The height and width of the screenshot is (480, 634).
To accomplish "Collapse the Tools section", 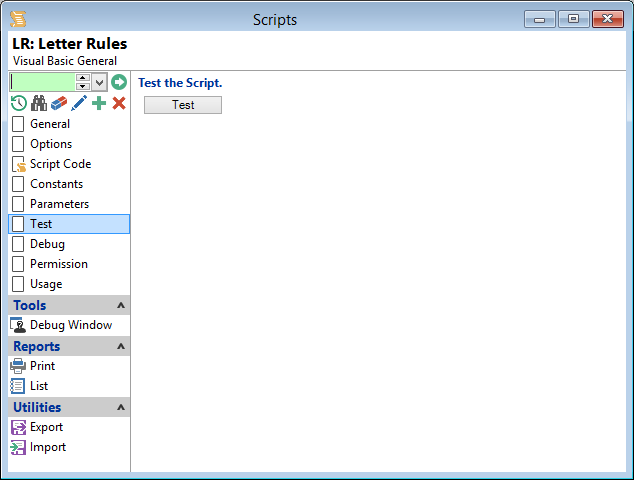I will pos(121,306).
